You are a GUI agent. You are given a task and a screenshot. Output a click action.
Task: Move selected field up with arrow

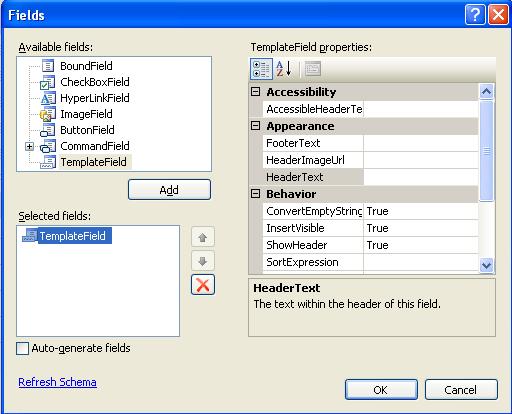(203, 237)
